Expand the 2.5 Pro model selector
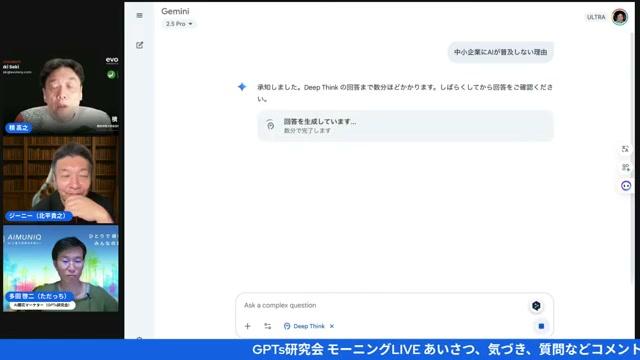Image resolution: width=640 pixels, height=360 pixels. 179,24
